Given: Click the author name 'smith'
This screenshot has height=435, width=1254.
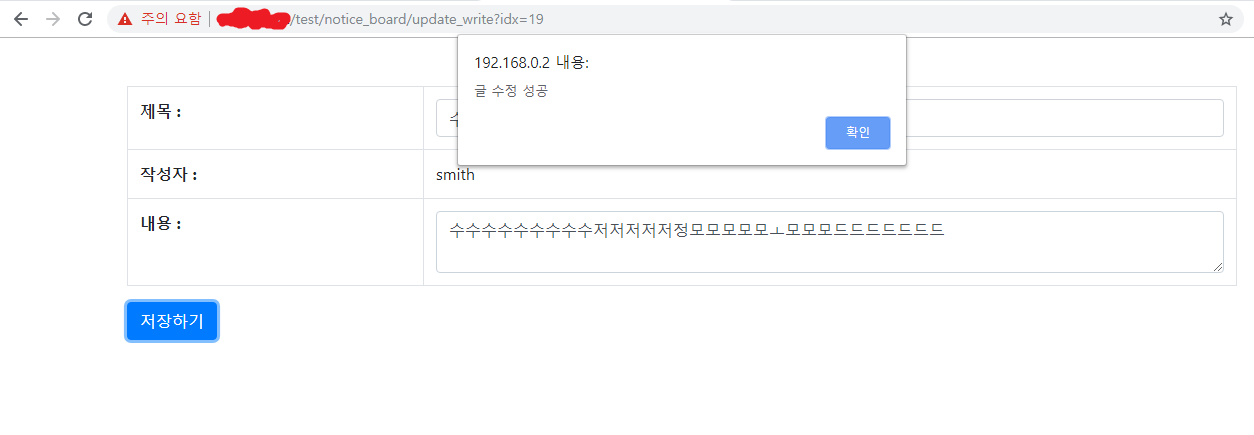Looking at the screenshot, I should tap(455, 175).
